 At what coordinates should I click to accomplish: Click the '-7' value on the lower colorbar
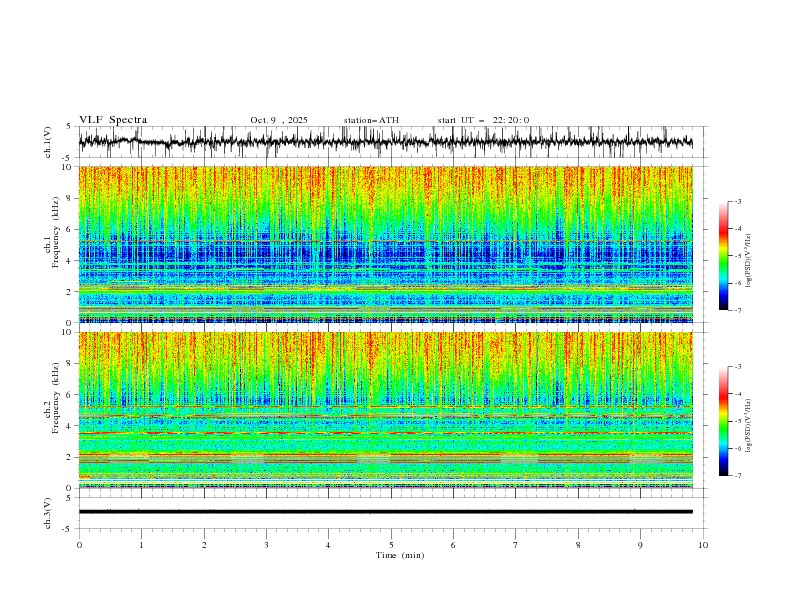[x=737, y=476]
